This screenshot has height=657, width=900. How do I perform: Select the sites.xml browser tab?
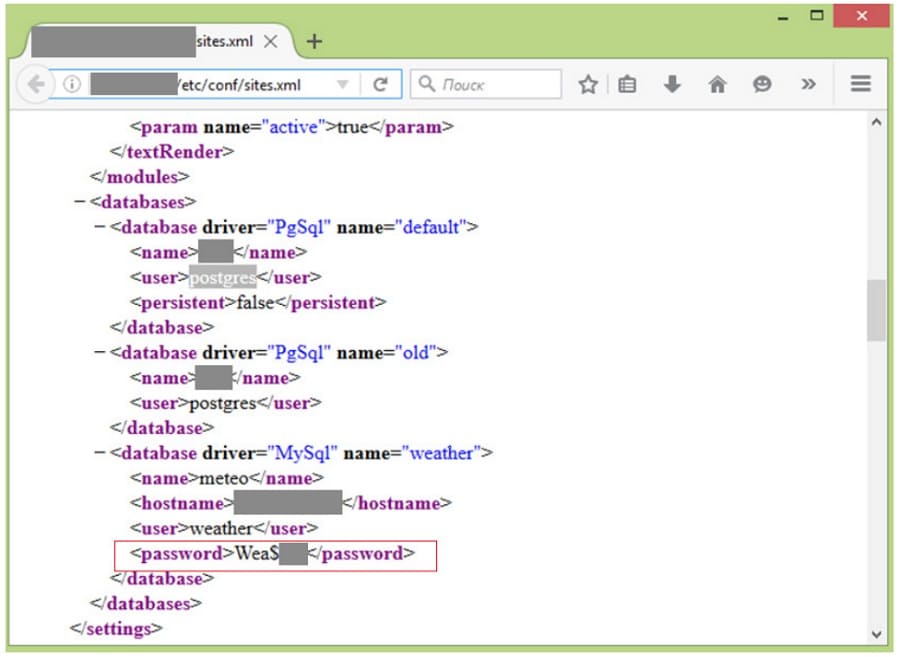point(150,42)
